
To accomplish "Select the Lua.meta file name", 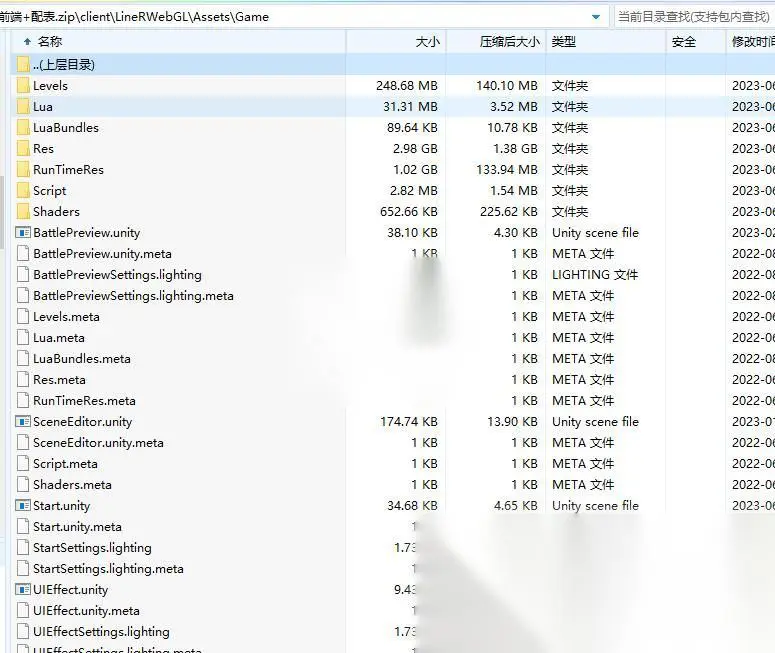I will tap(59, 338).
